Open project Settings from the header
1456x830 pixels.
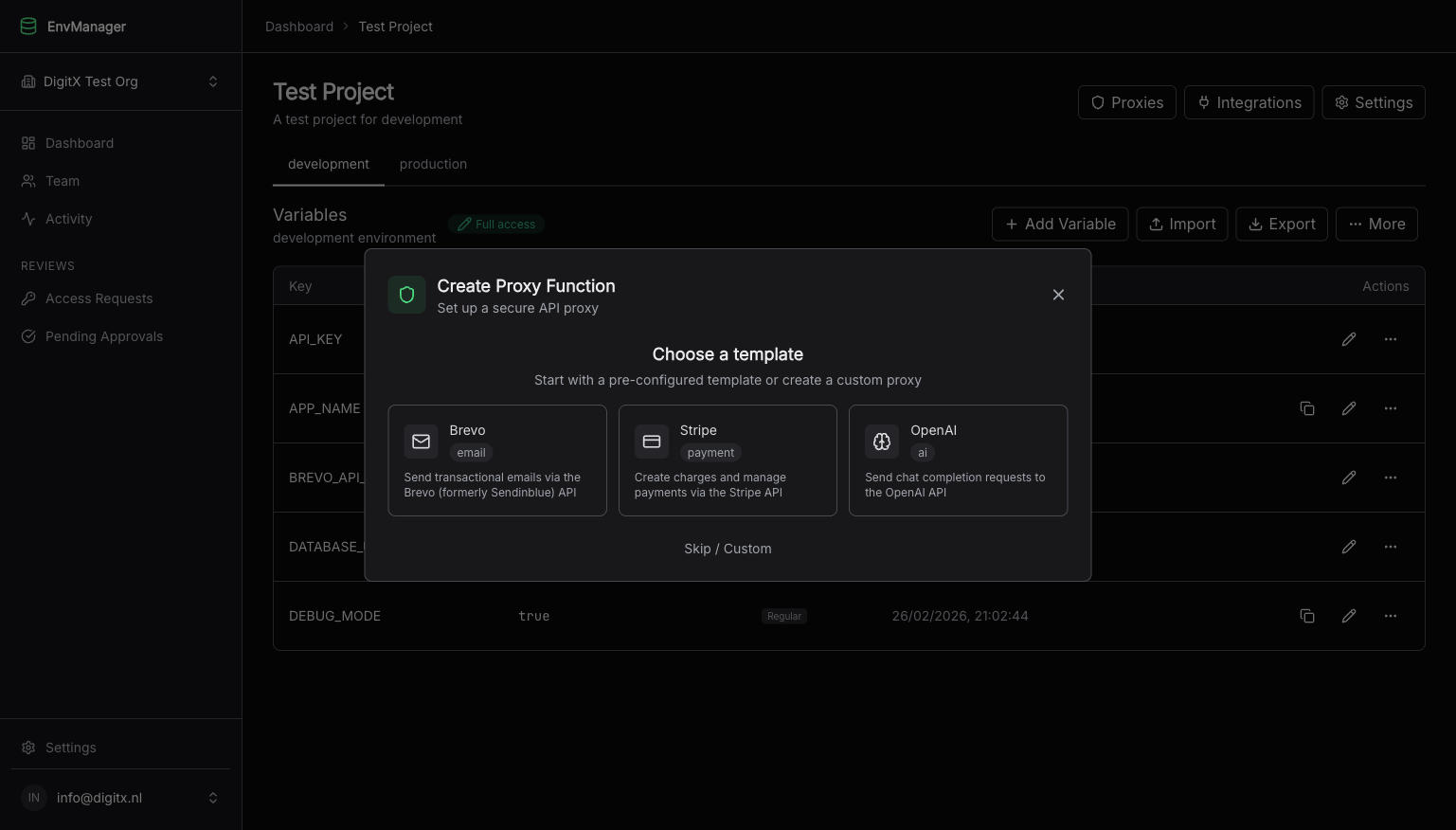coord(1374,102)
